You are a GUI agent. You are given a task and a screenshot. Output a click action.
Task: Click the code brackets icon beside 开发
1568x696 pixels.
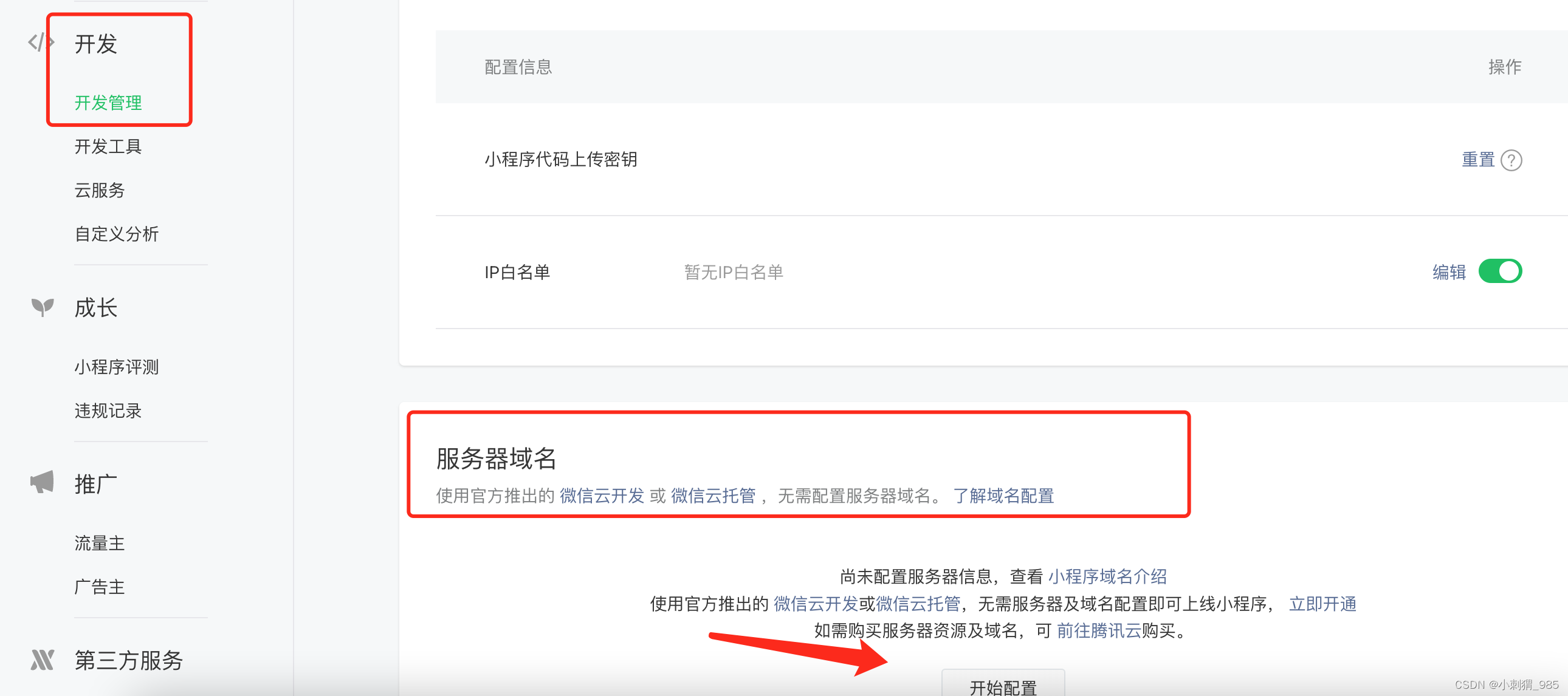(41, 43)
